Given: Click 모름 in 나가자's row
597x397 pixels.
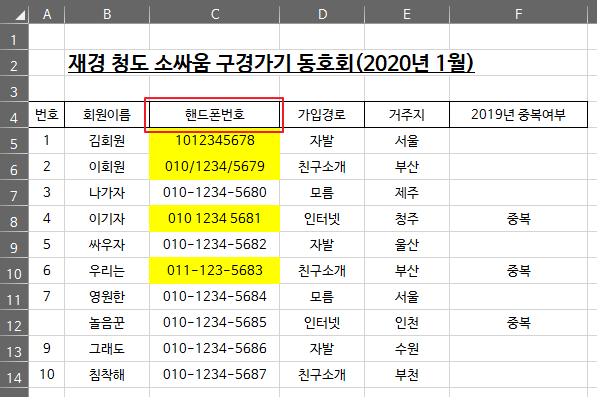Looking at the screenshot, I should [322, 193].
